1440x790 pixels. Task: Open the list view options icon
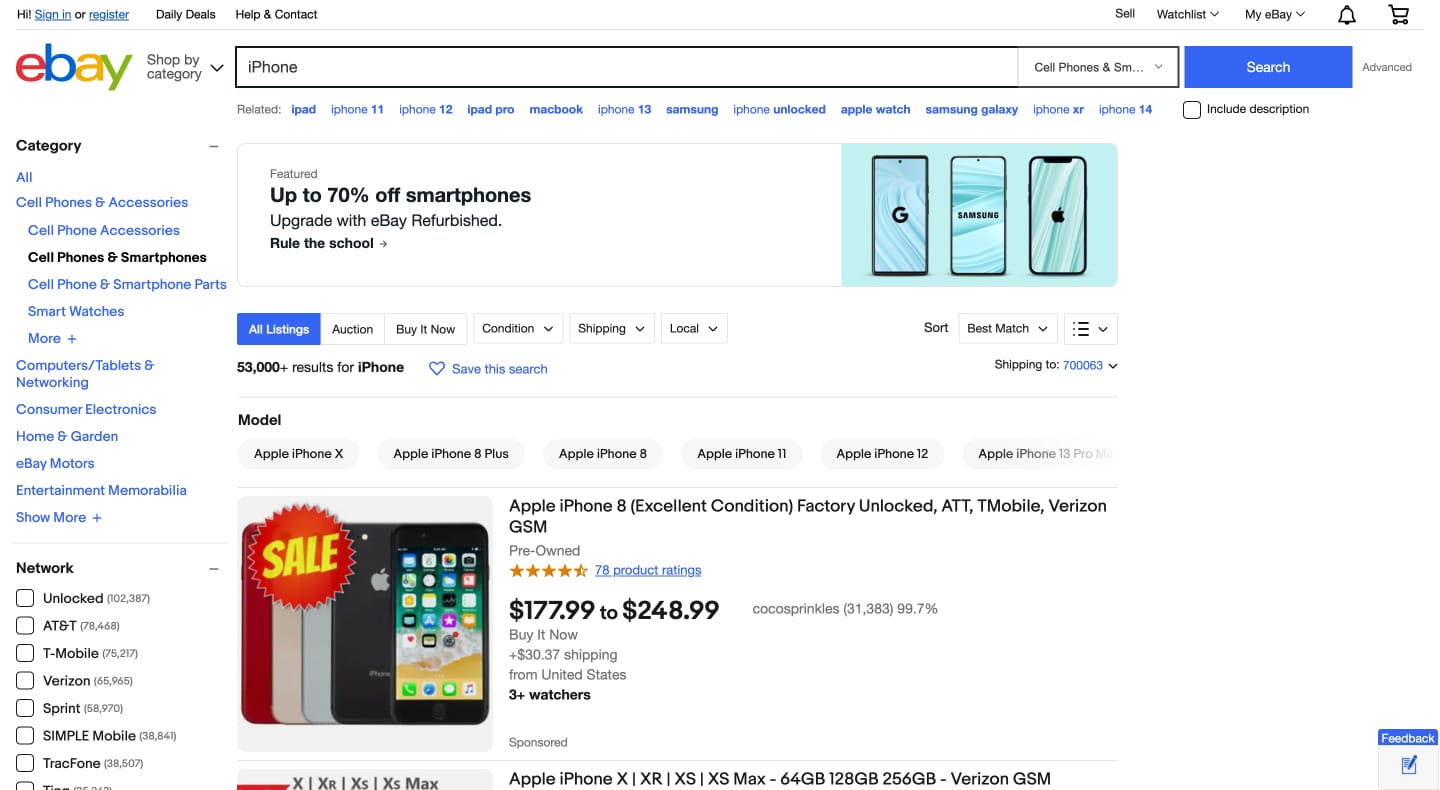pyautogui.click(x=1090, y=329)
